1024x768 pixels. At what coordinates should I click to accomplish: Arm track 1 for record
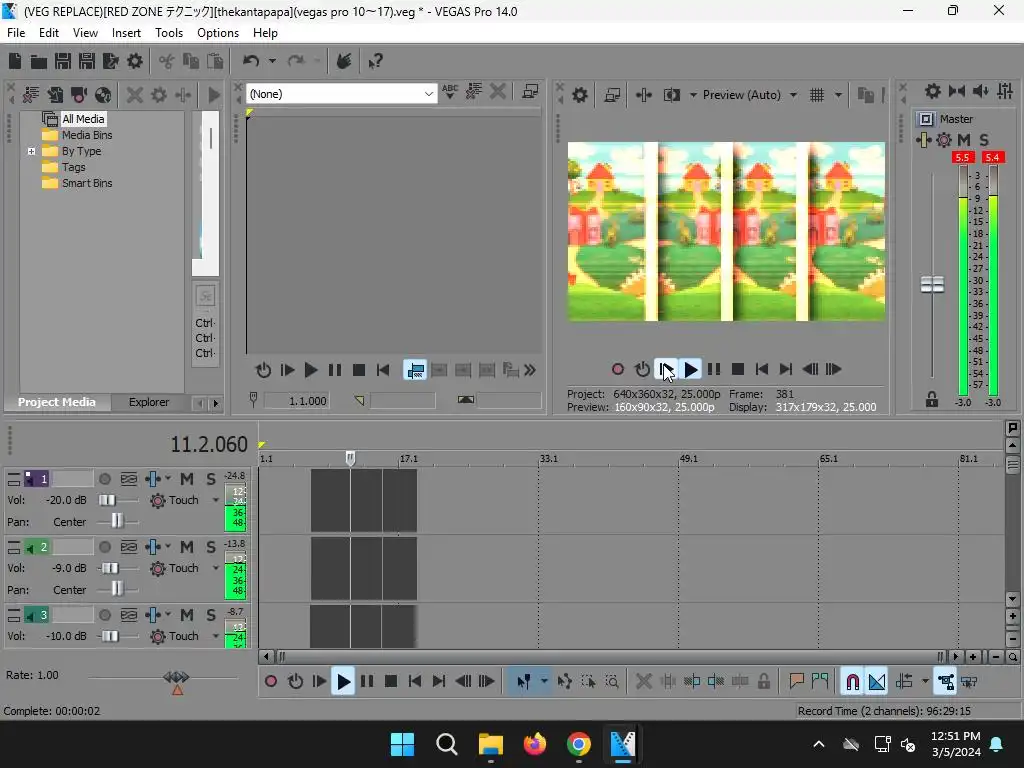point(104,479)
